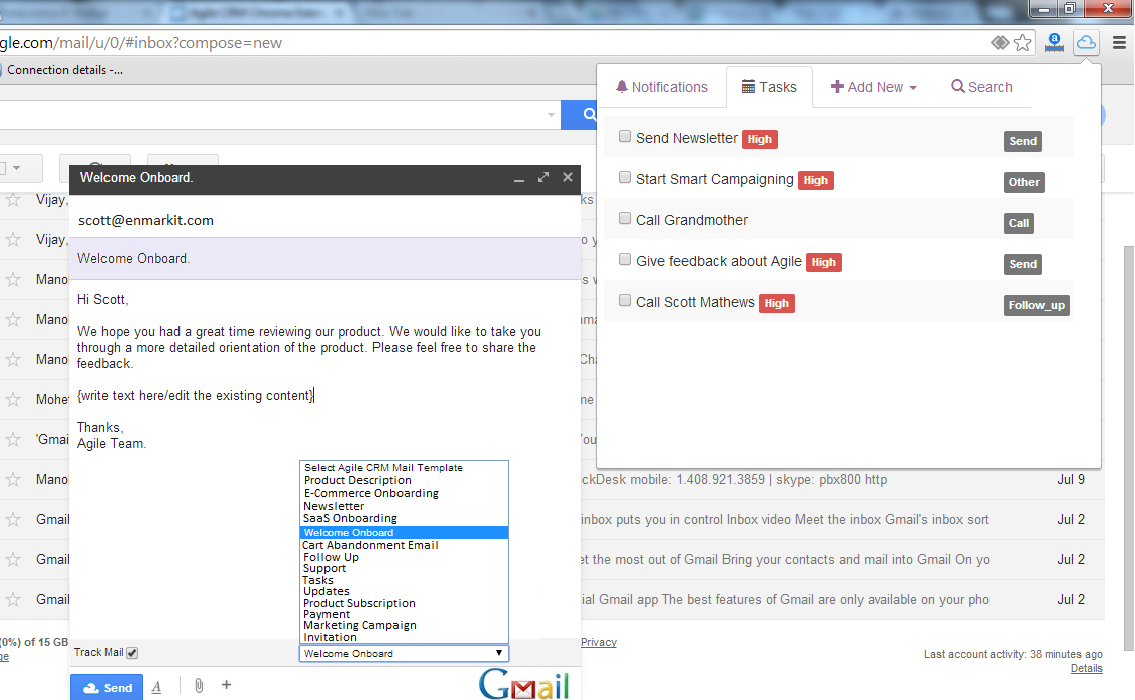Viewport: 1135px width, 700px height.
Task: Check the Send Newsletter task checkbox
Action: tap(625, 137)
